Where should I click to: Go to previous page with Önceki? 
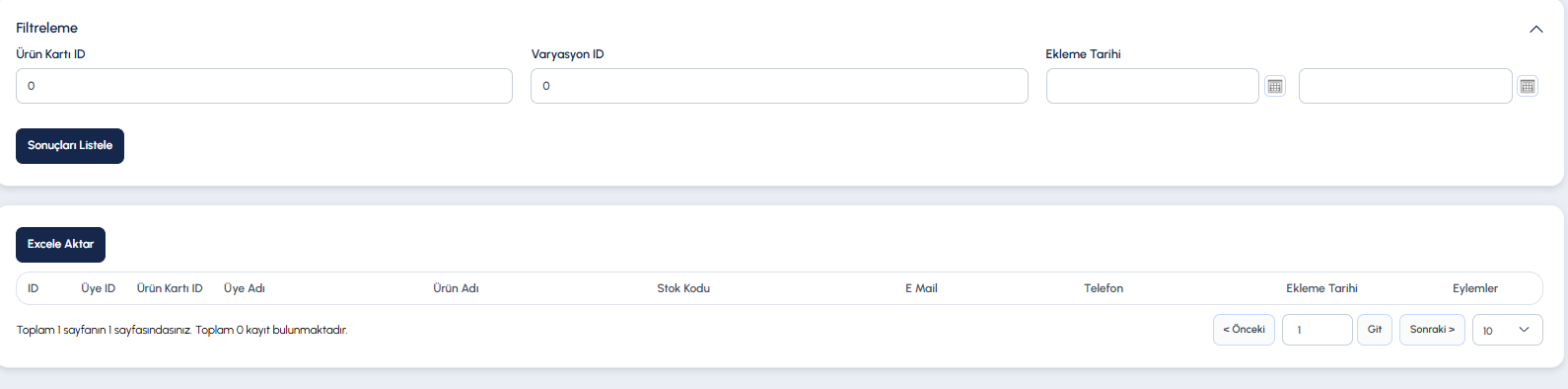(1244, 330)
